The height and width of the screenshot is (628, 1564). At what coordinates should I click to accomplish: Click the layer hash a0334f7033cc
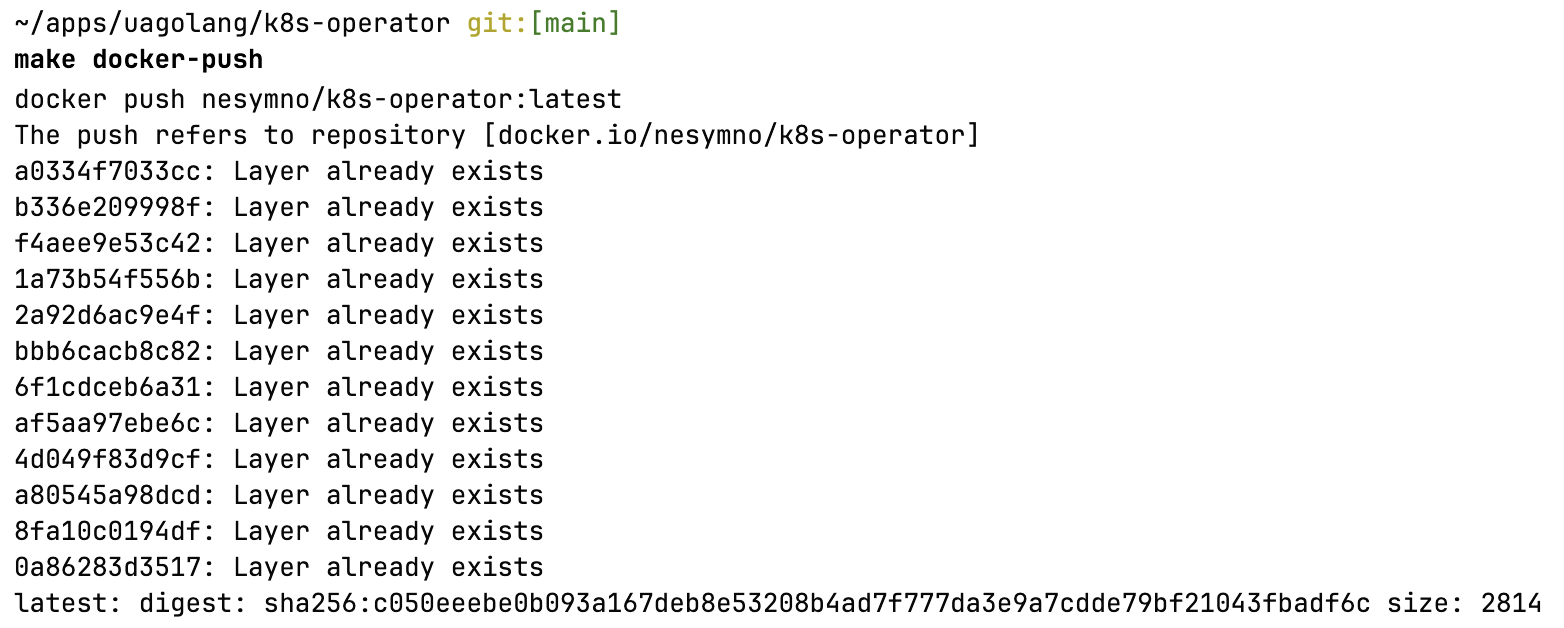click(x=108, y=171)
